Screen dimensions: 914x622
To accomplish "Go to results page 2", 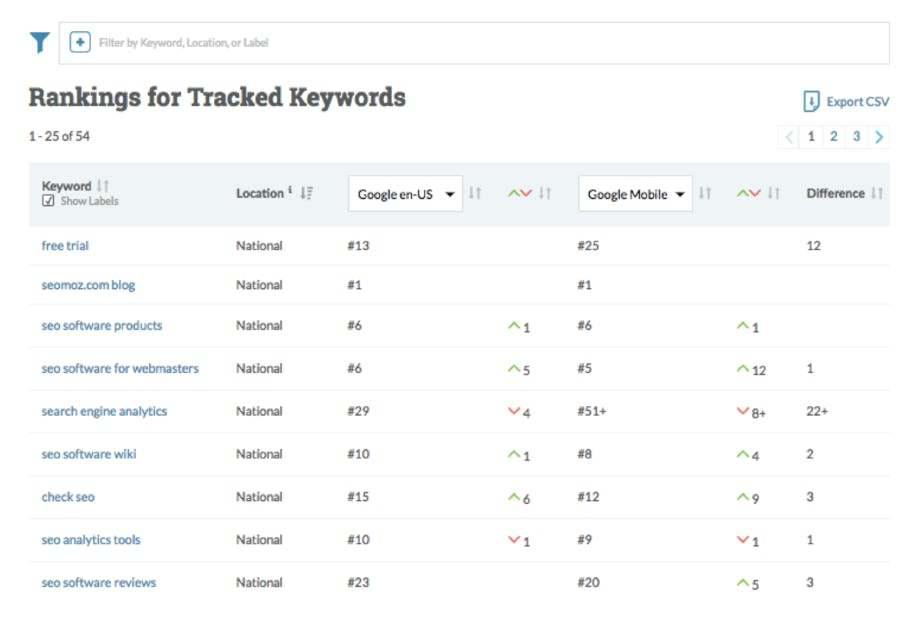I will pyautogui.click(x=832, y=136).
